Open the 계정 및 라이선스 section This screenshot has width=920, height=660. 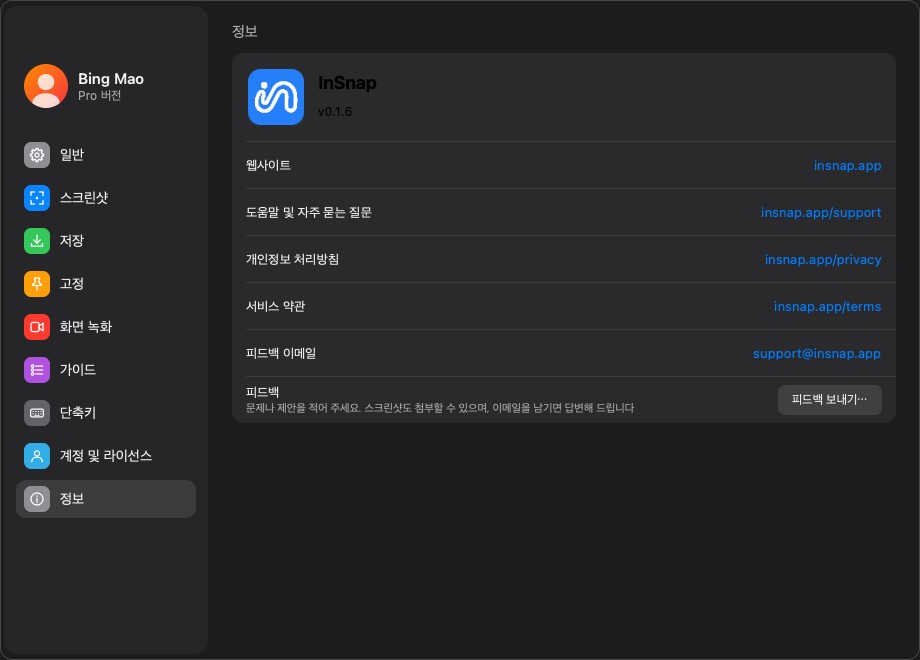[106, 456]
